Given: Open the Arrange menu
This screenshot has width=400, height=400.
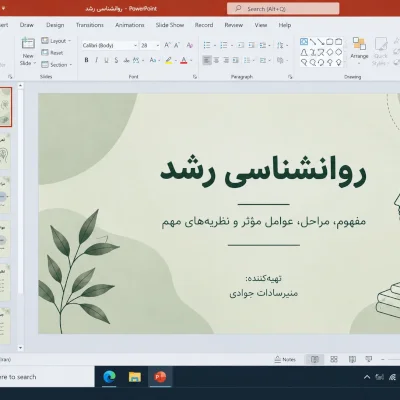Looking at the screenshot, I should [x=359, y=51].
